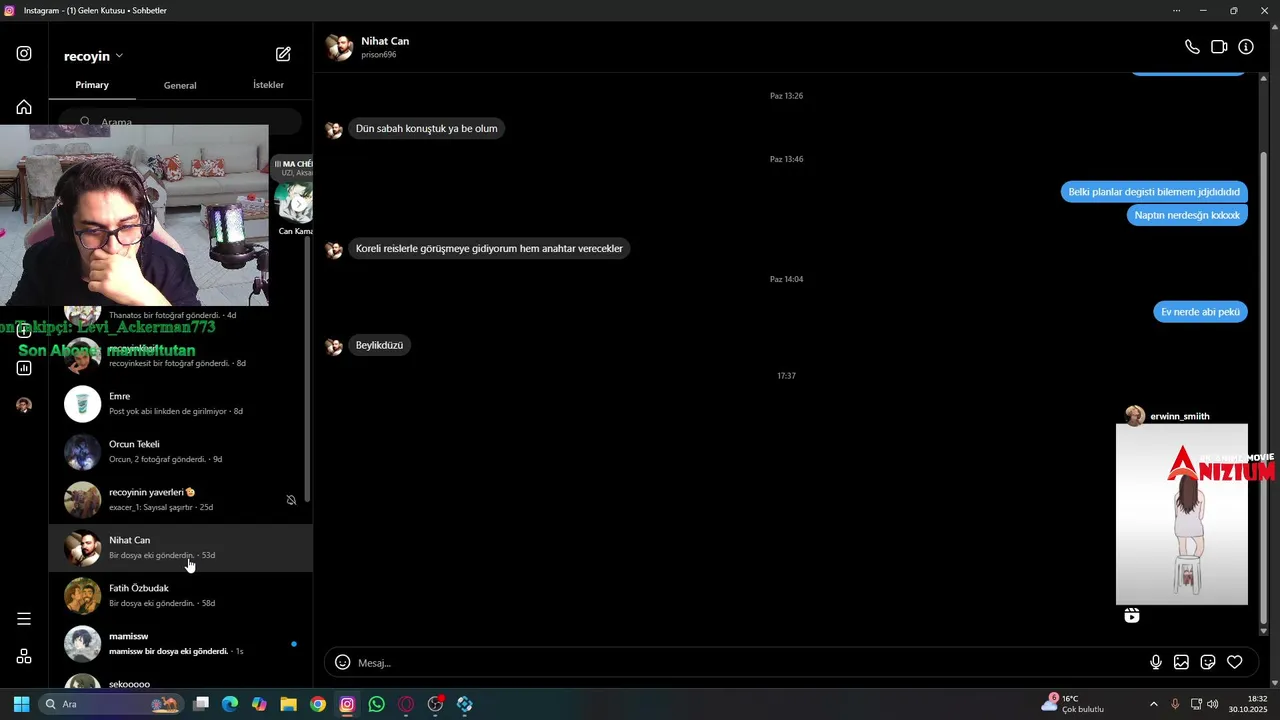Click the 'Ev nerde abi pekü' message bubble
1280x720 pixels.
pos(1200,312)
